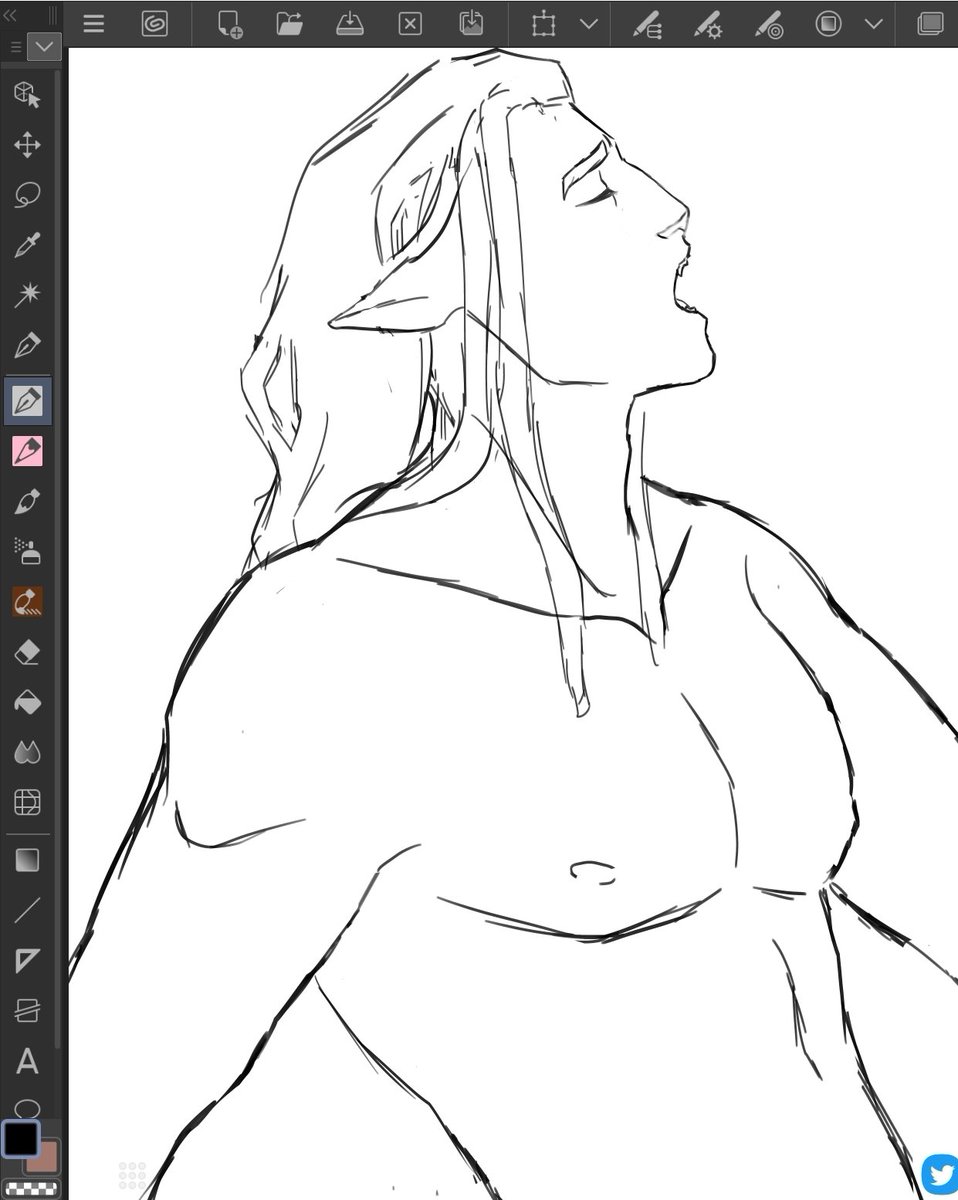Screen dimensions: 958x1200
Task: Select the black main drawing color swatch
Action: coord(20,1138)
